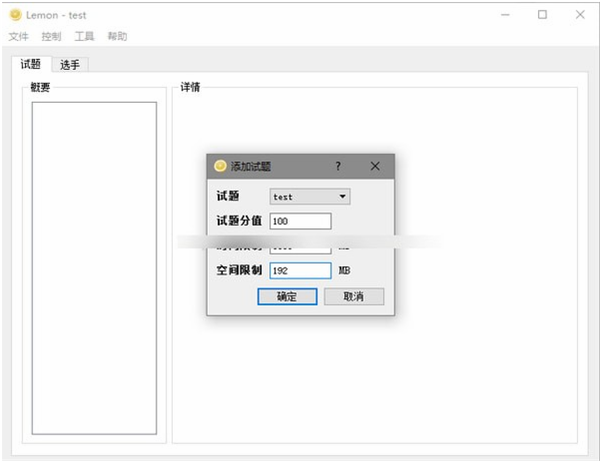Viewport: 600px width, 461px height.
Task: Confirm with the 确定 button
Action: pyautogui.click(x=287, y=296)
